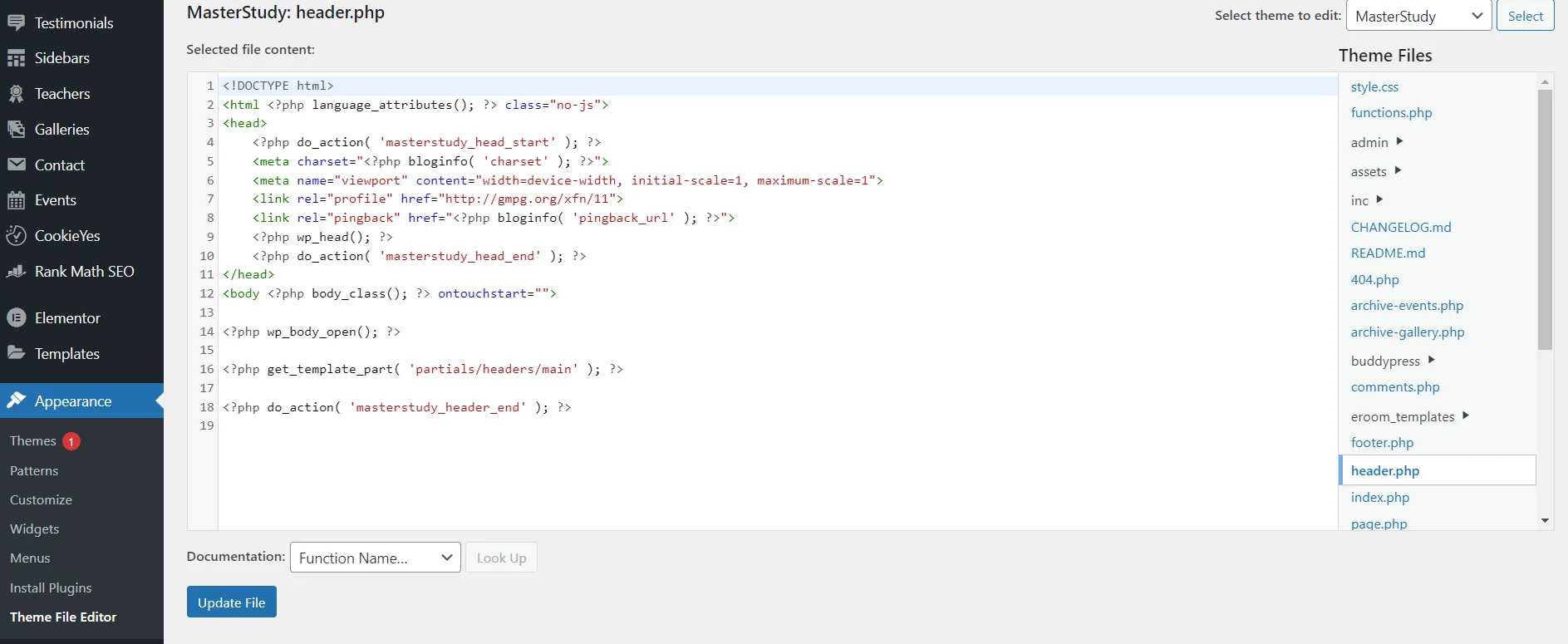Viewport: 1568px width, 644px height.
Task: Click empty code line 19 in editor
Action: 778,425
